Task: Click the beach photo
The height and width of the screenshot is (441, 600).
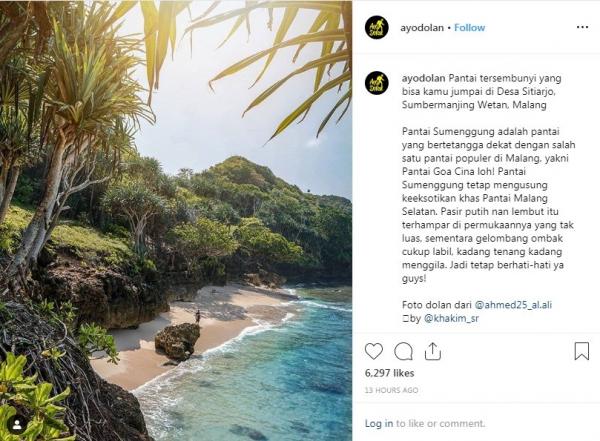Action: [x=176, y=220]
